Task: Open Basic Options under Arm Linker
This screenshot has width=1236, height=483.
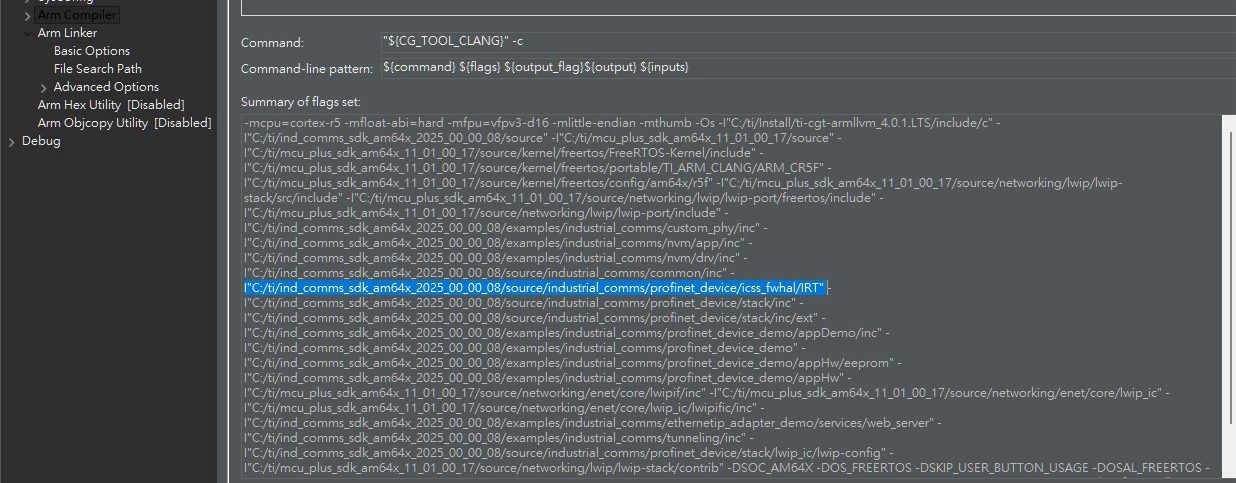Action: [92, 51]
